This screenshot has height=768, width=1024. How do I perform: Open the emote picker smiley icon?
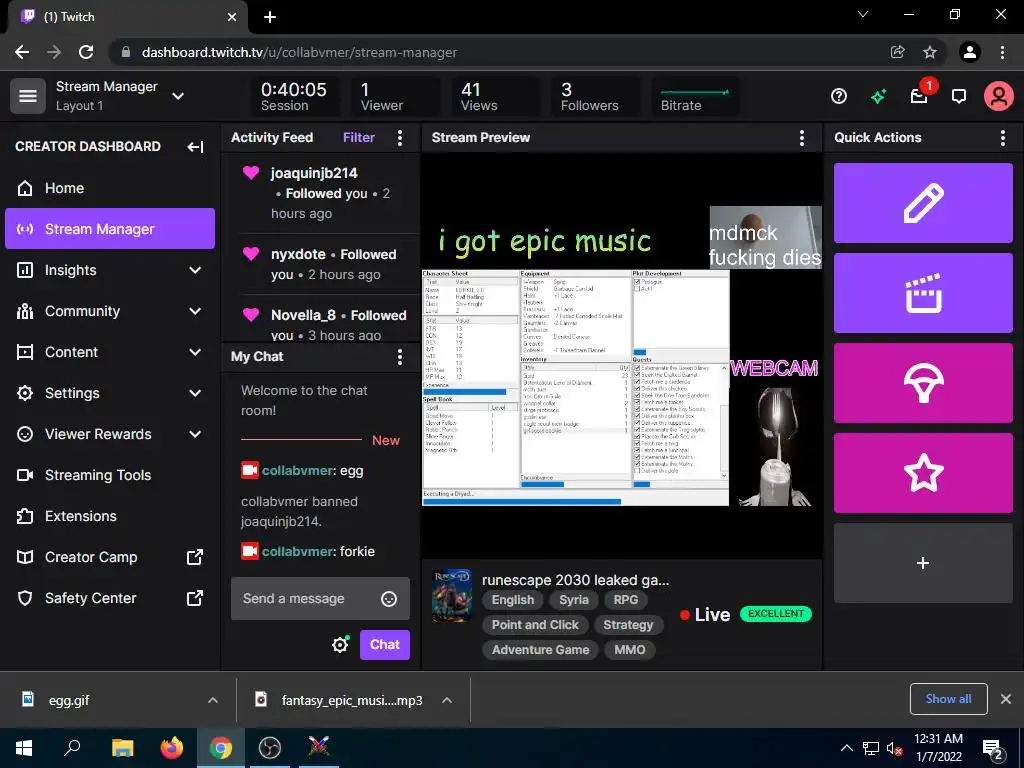[x=389, y=599]
